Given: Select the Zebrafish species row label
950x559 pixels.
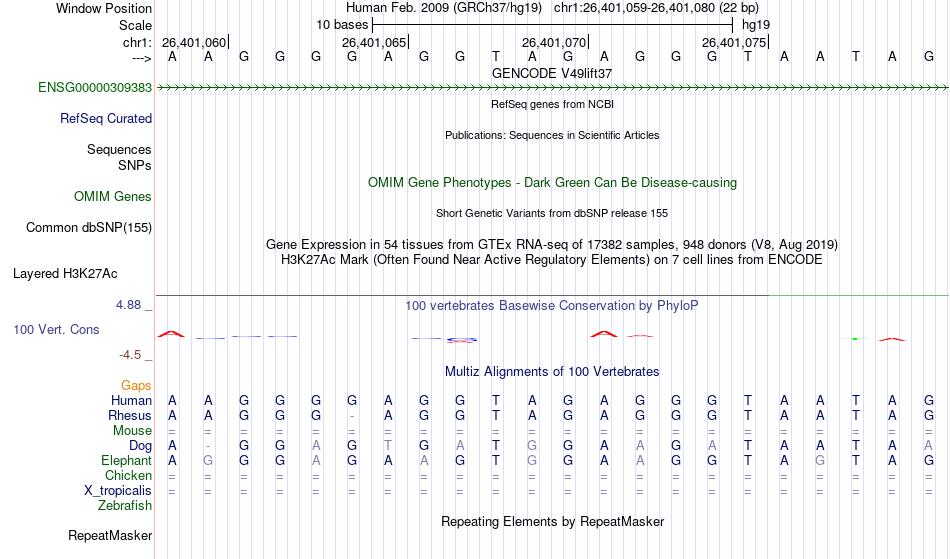Looking at the screenshot, I should point(125,506).
